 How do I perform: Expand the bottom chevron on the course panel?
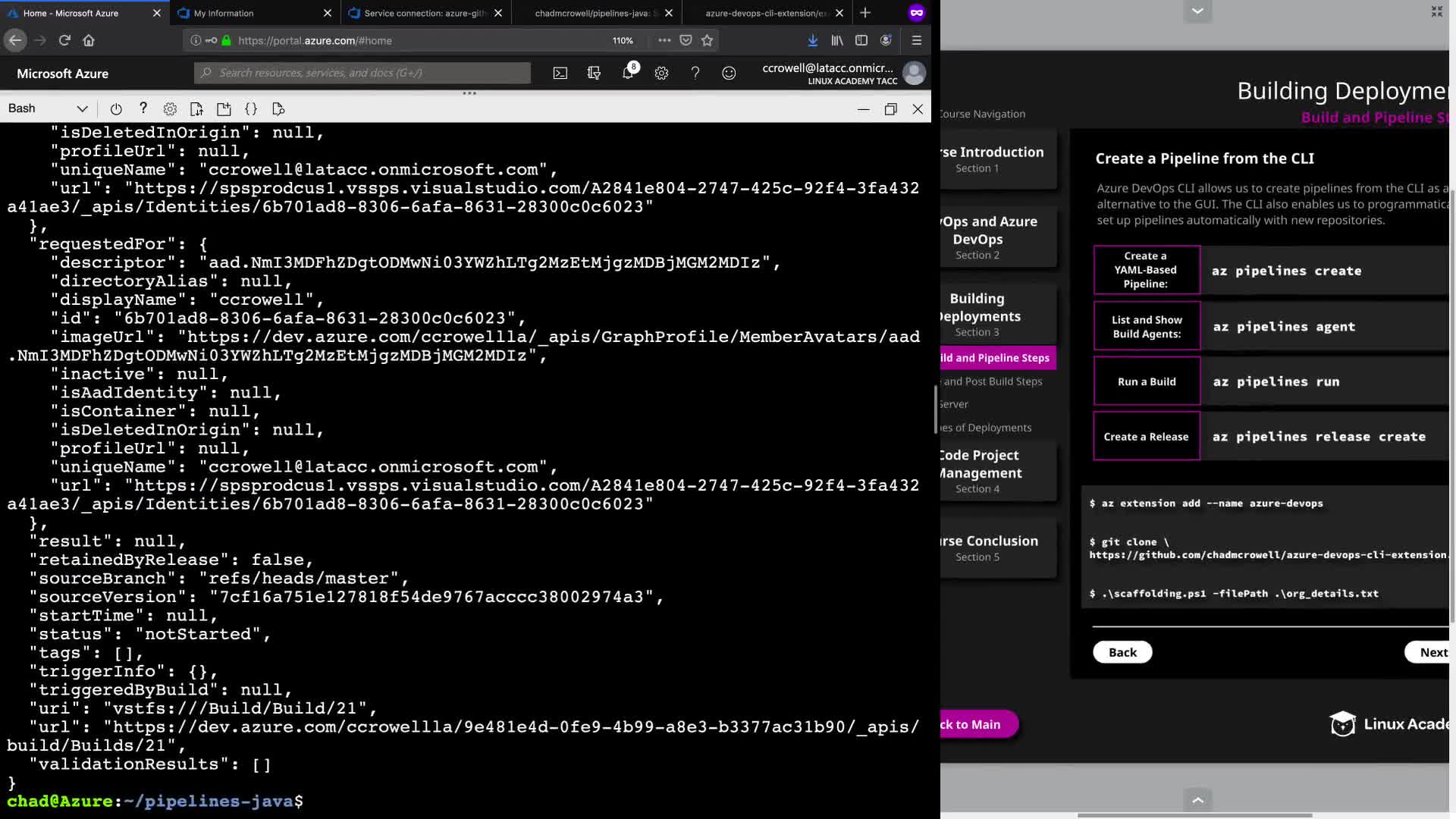[1197, 799]
